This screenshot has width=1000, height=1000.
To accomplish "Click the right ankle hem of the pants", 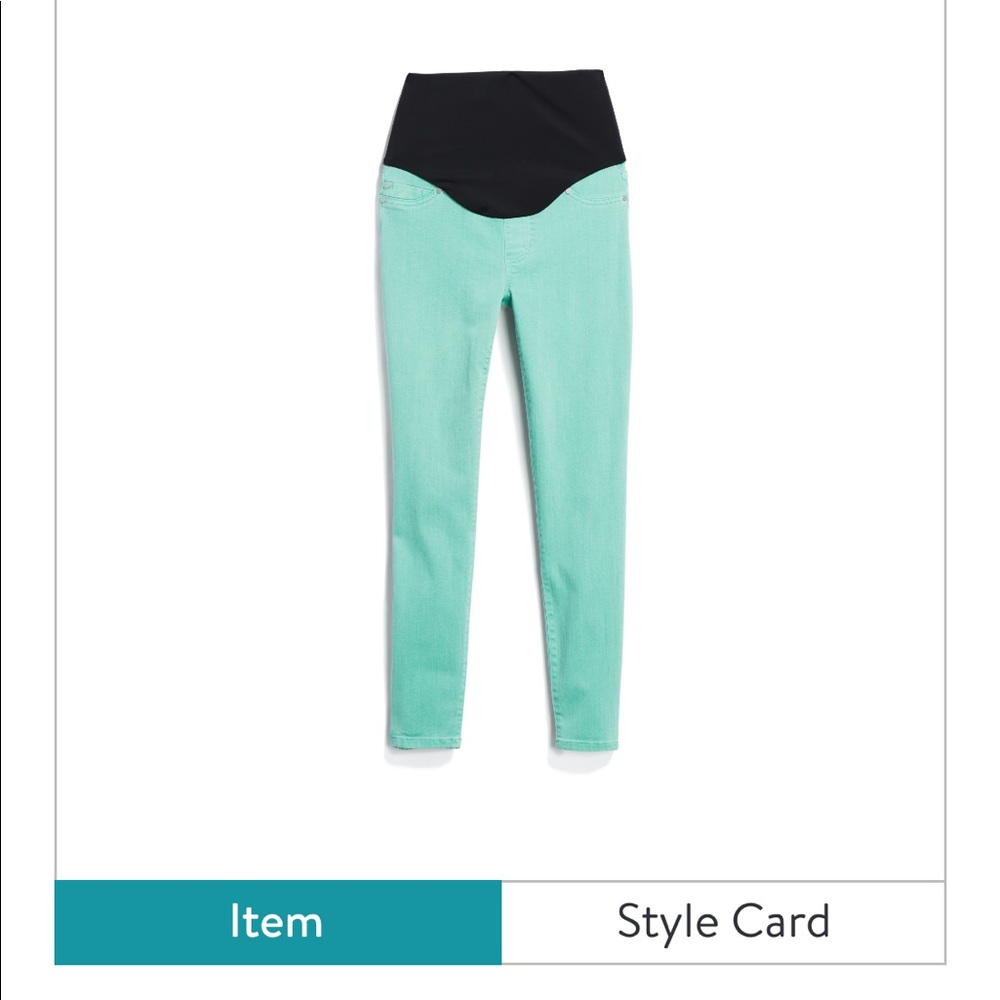I will pos(586,742).
